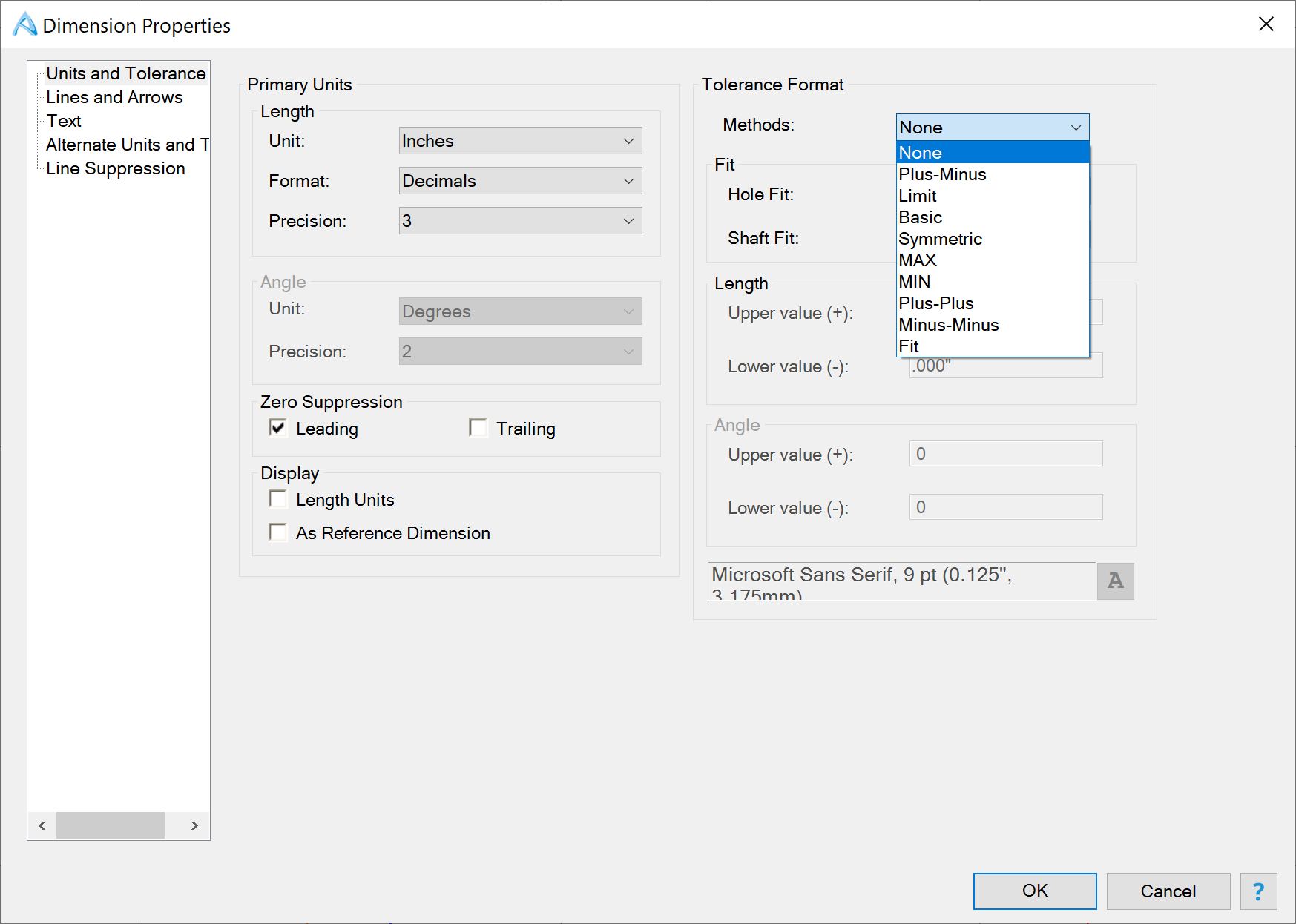The image size is (1296, 924).
Task: Click the right scroll arrow in tree panel
Action: coord(194,825)
